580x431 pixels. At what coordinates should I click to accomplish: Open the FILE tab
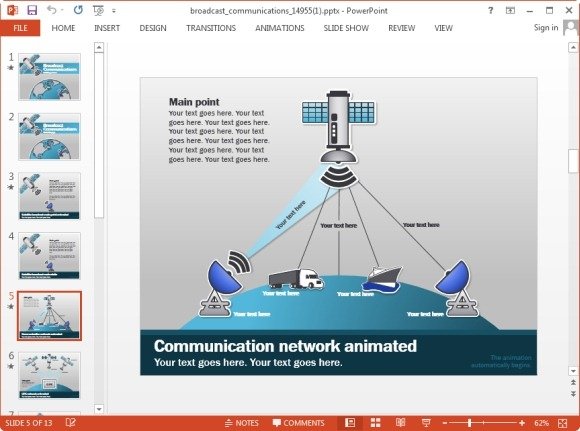point(20,28)
